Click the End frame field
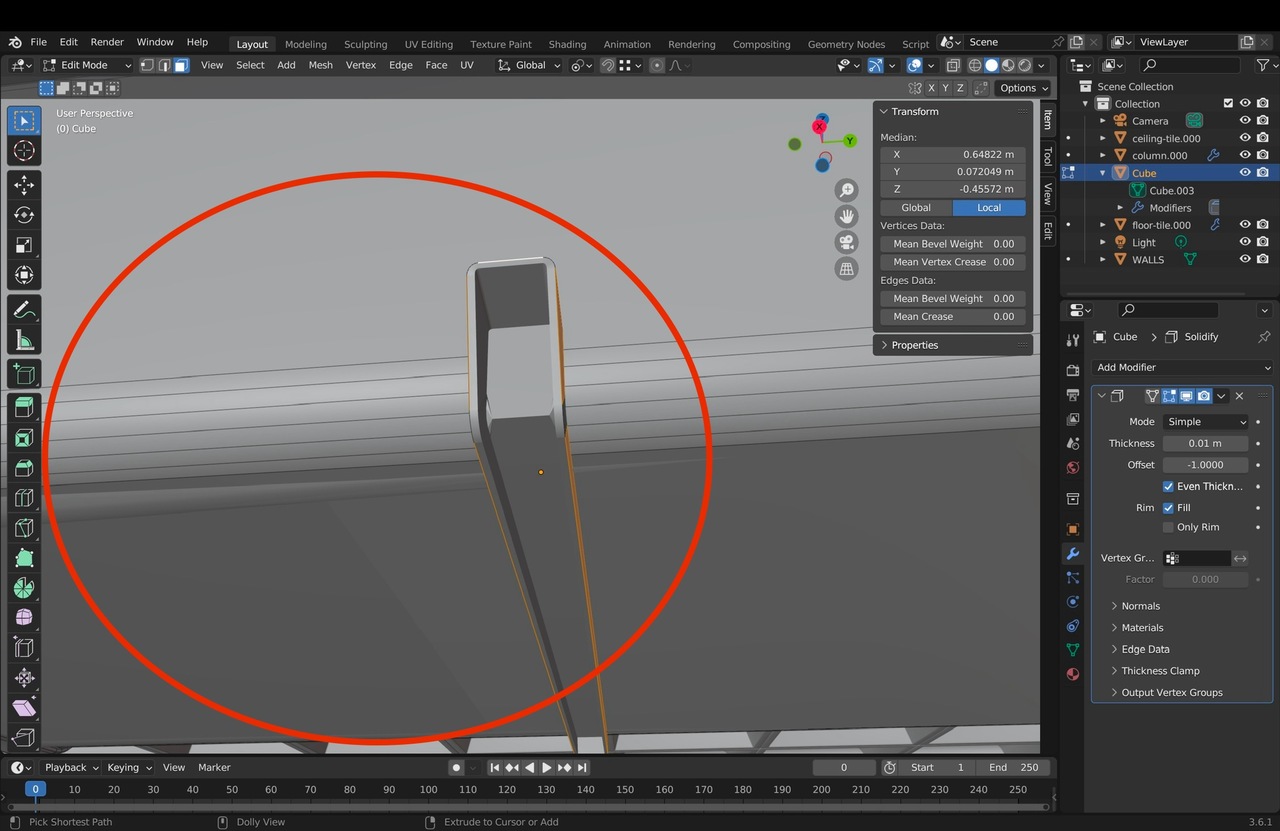The image size is (1280, 831). click(x=1014, y=768)
